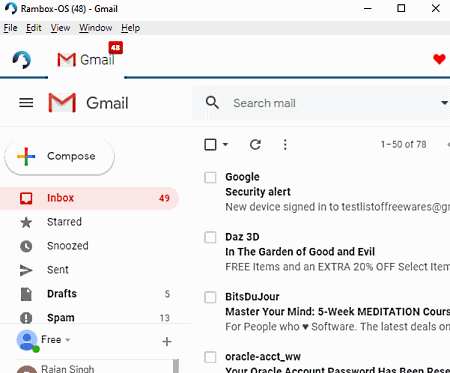Open the Drafts folder
This screenshot has width=450, height=373.
[89, 294]
